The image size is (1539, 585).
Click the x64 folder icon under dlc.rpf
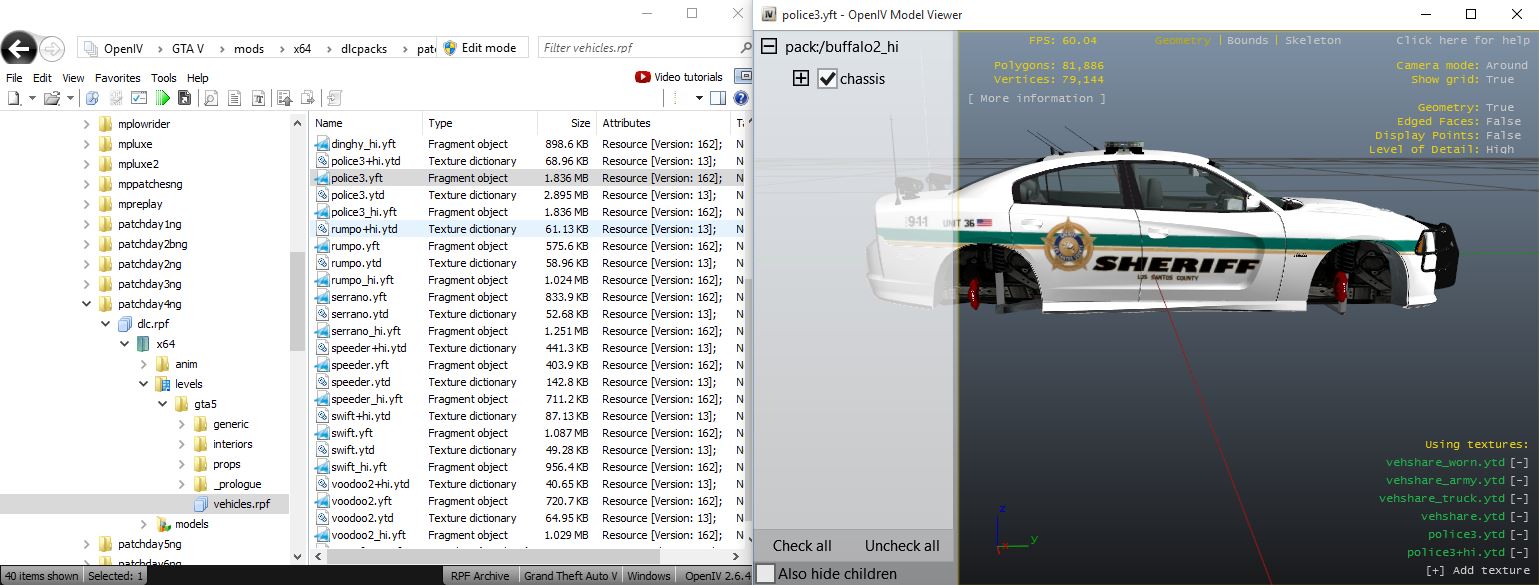143,344
